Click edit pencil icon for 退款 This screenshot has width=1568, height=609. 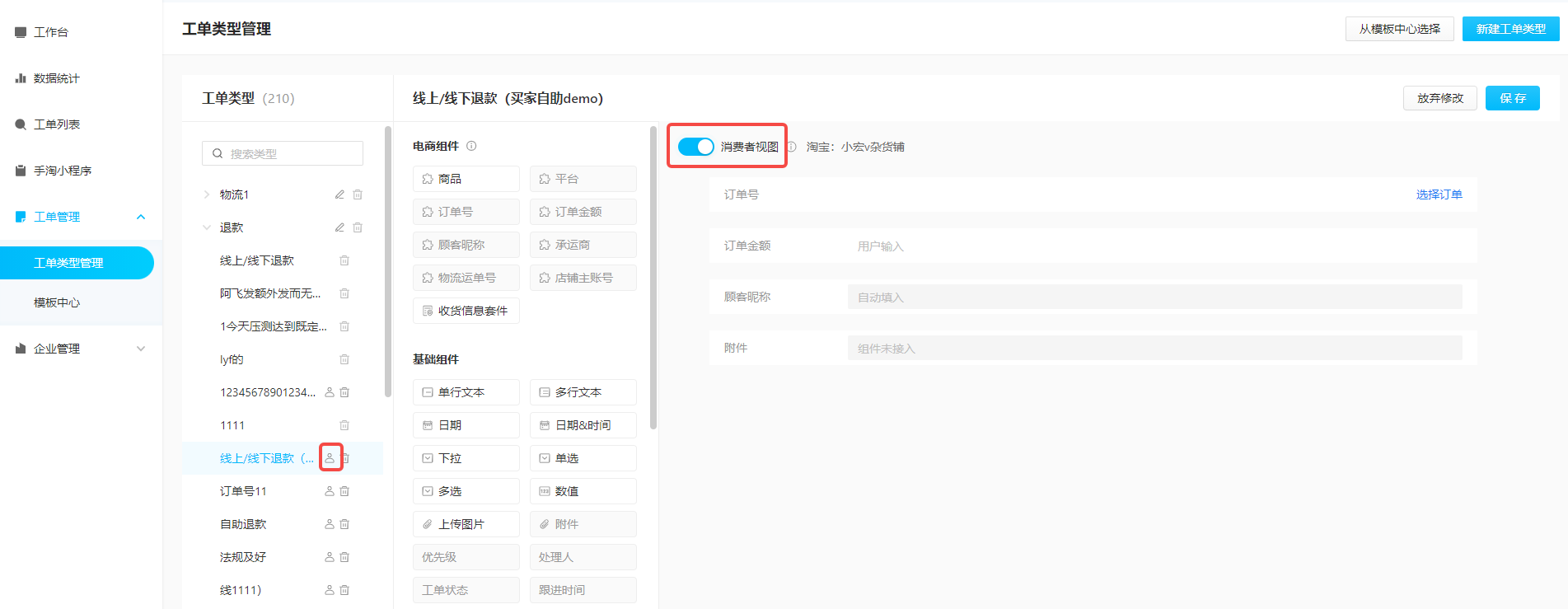(x=339, y=227)
